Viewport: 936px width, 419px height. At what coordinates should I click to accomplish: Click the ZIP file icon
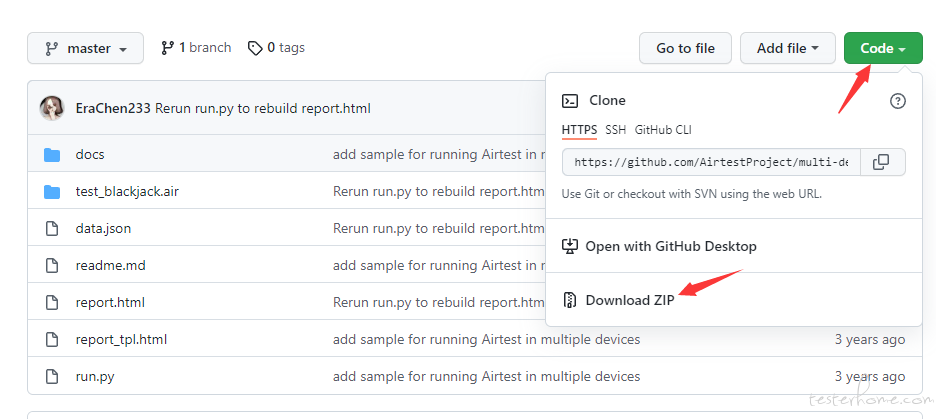(570, 300)
